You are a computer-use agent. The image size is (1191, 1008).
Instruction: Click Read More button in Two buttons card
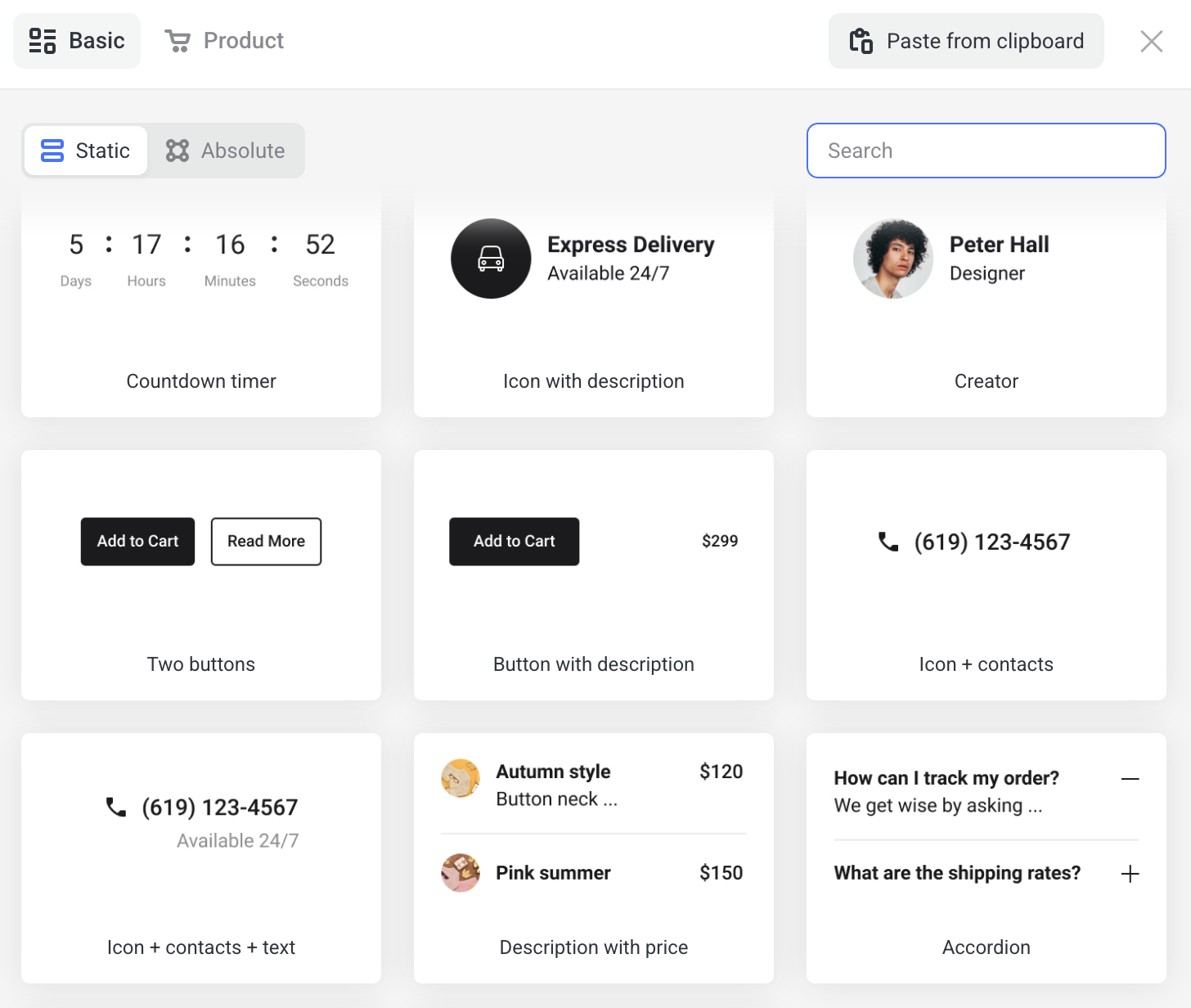[266, 542]
